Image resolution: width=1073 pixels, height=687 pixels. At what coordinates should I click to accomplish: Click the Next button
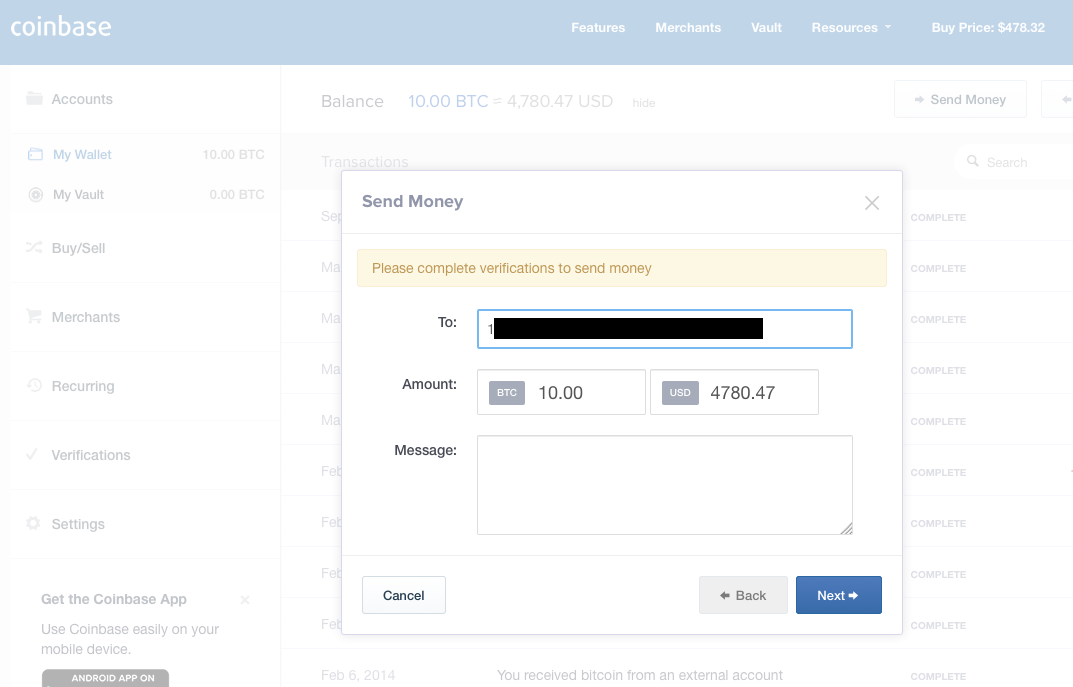[838, 595]
